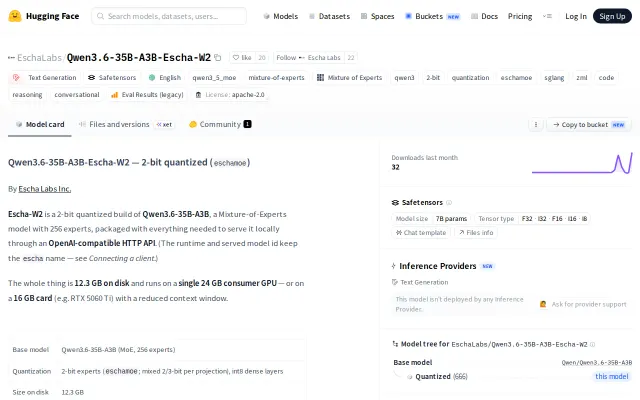Select the English language tag
The width and height of the screenshot is (640, 400).
pyautogui.click(x=165, y=78)
